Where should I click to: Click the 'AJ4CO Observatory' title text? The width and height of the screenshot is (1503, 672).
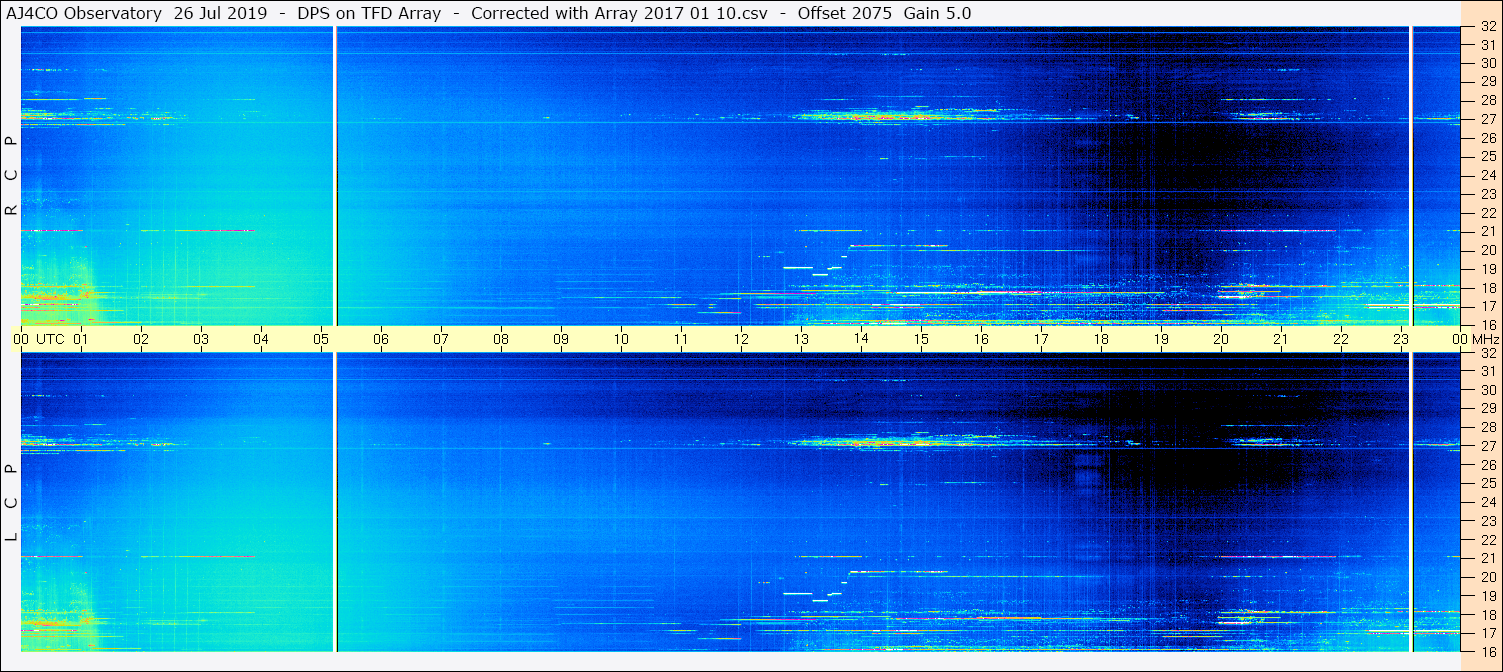coord(85,13)
